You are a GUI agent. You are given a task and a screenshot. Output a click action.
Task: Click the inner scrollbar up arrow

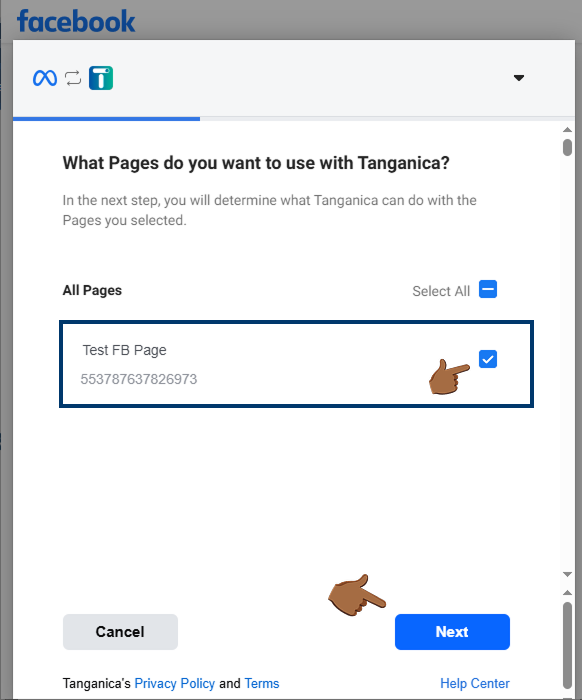point(567,130)
